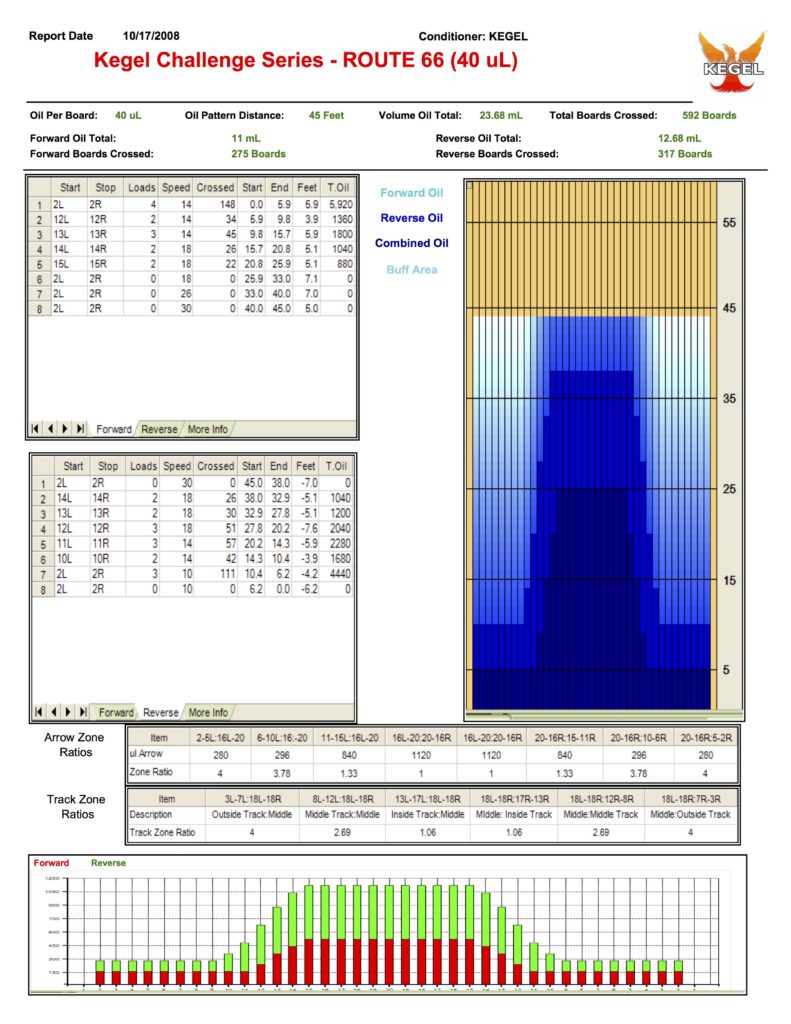Viewport: 791px width, 1024px height.
Task: Click the Buff Area legend label
Action: pyautogui.click(x=412, y=270)
